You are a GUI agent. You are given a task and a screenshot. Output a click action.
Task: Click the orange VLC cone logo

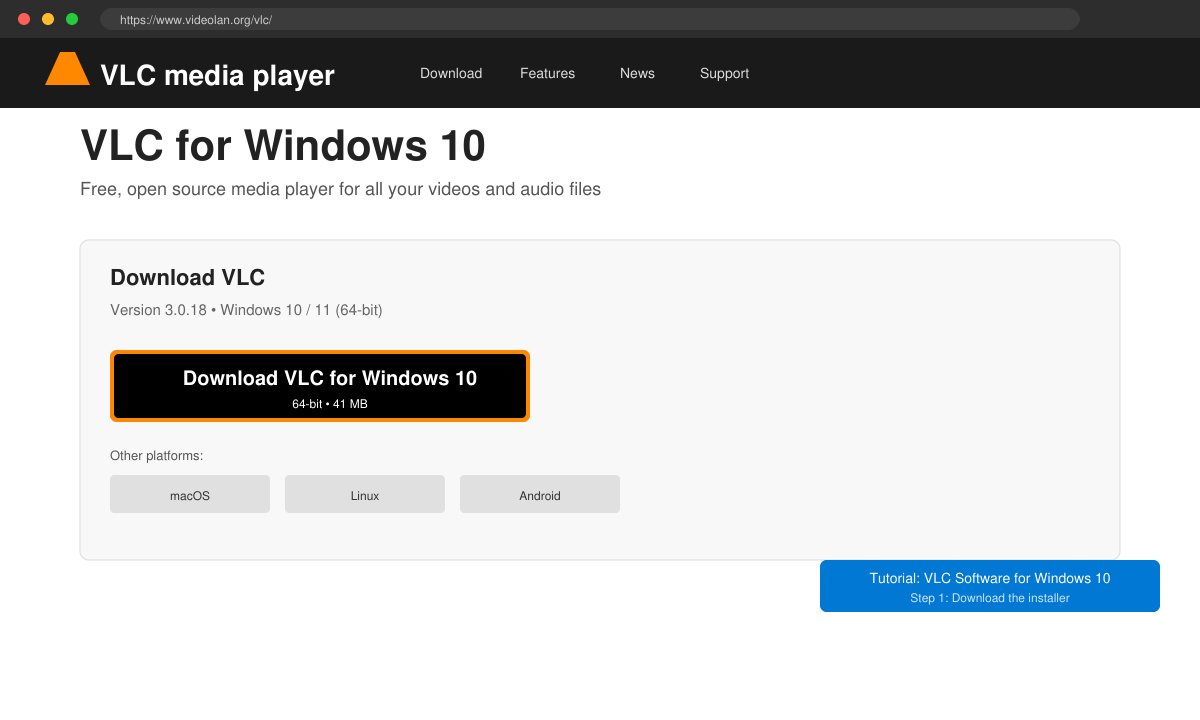67,69
